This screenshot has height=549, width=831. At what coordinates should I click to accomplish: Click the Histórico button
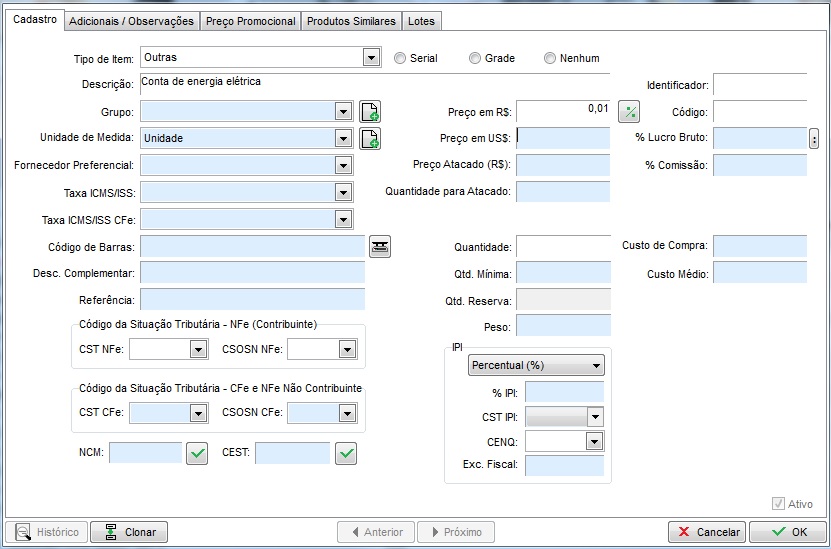[47, 532]
